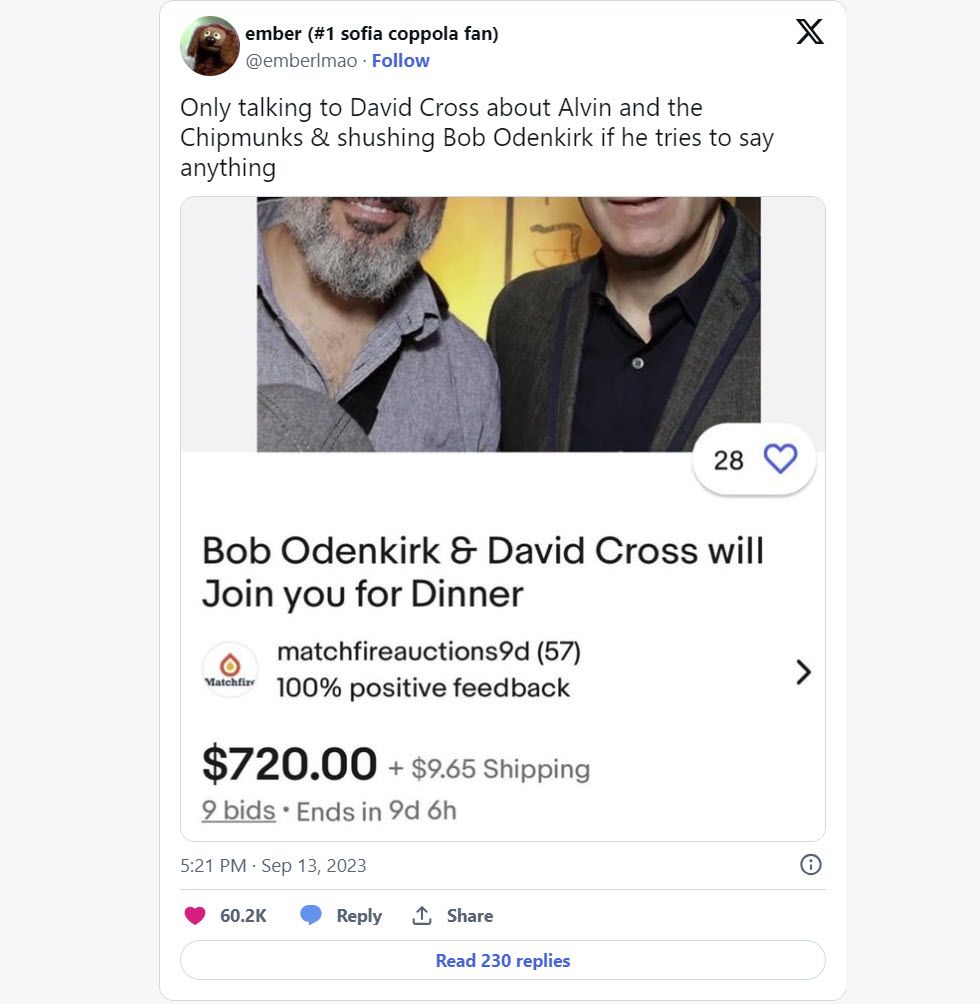Image resolution: width=980 pixels, height=1004 pixels.
Task: Click the X logo icon
Action: point(810,31)
